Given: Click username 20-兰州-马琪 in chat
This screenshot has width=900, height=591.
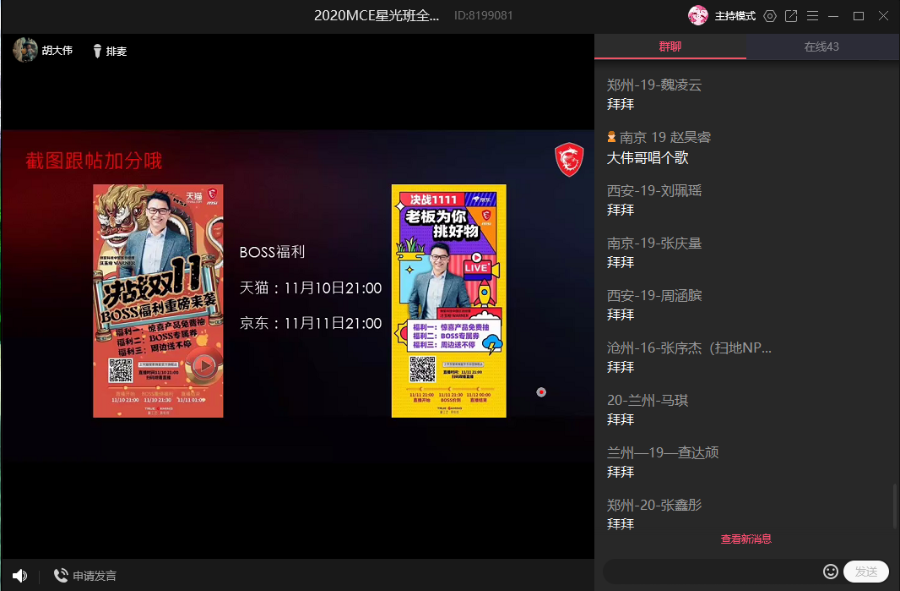Looking at the screenshot, I should point(647,400).
